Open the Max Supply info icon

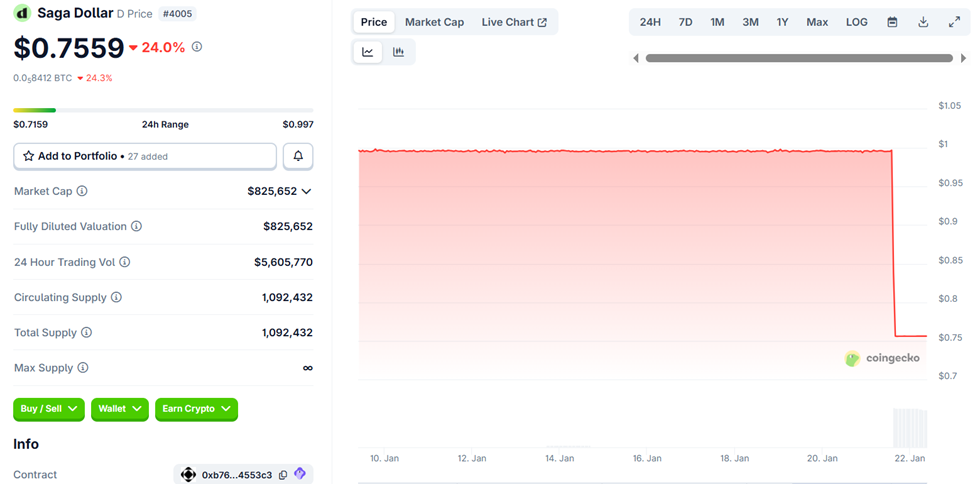83,368
